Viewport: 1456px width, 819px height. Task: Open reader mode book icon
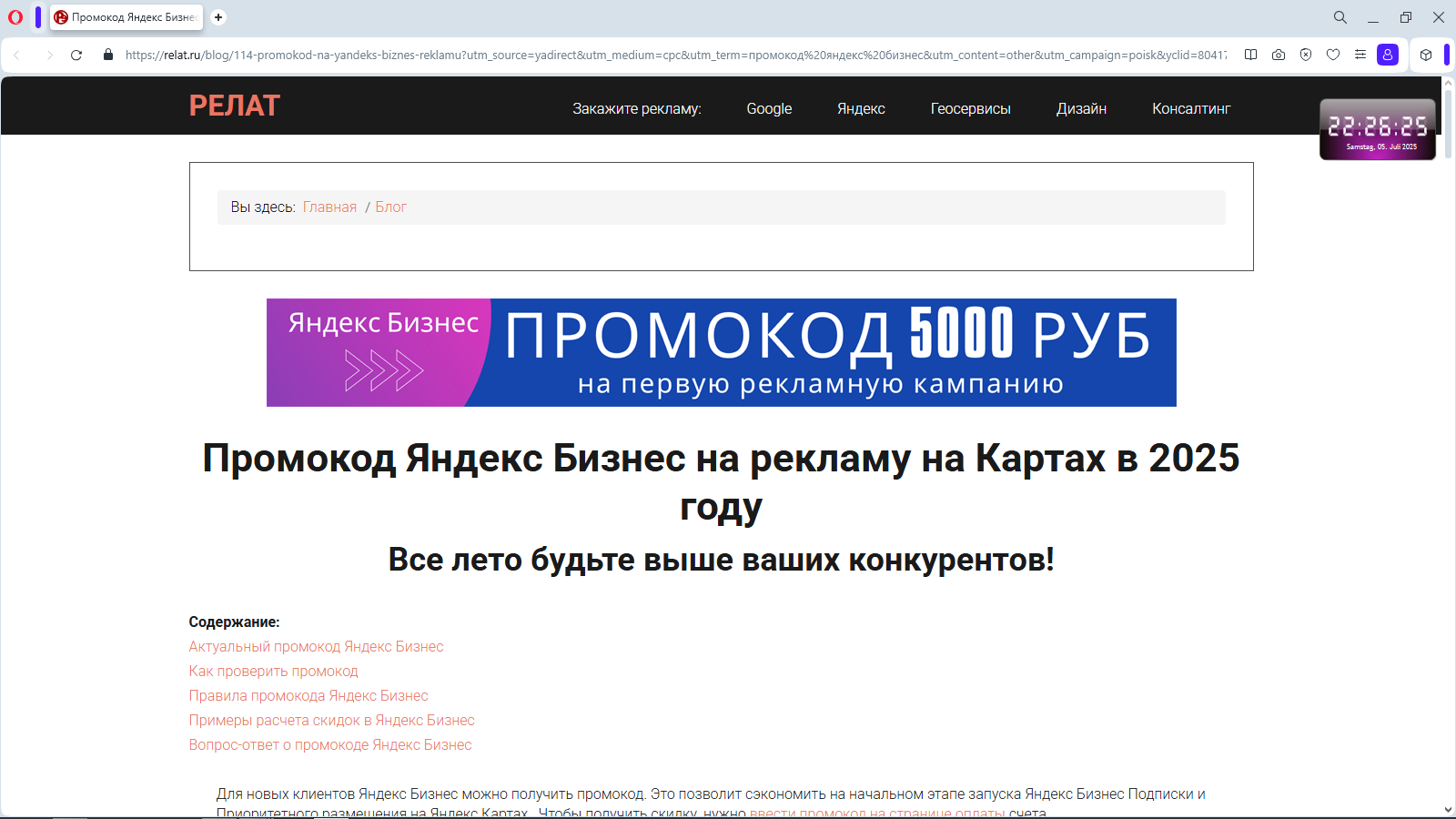1251,55
